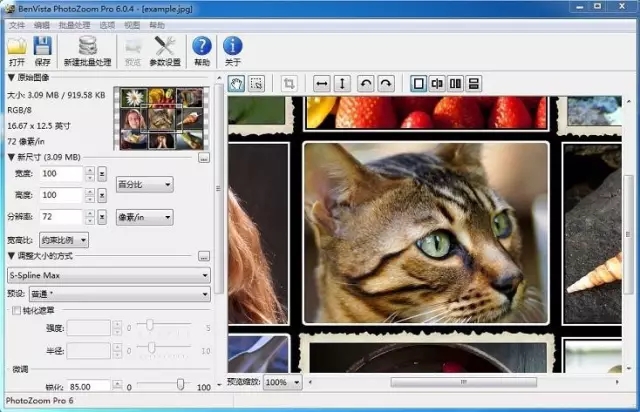The width and height of the screenshot is (640, 412).
Task: Choose the crop tool
Action: click(289, 84)
